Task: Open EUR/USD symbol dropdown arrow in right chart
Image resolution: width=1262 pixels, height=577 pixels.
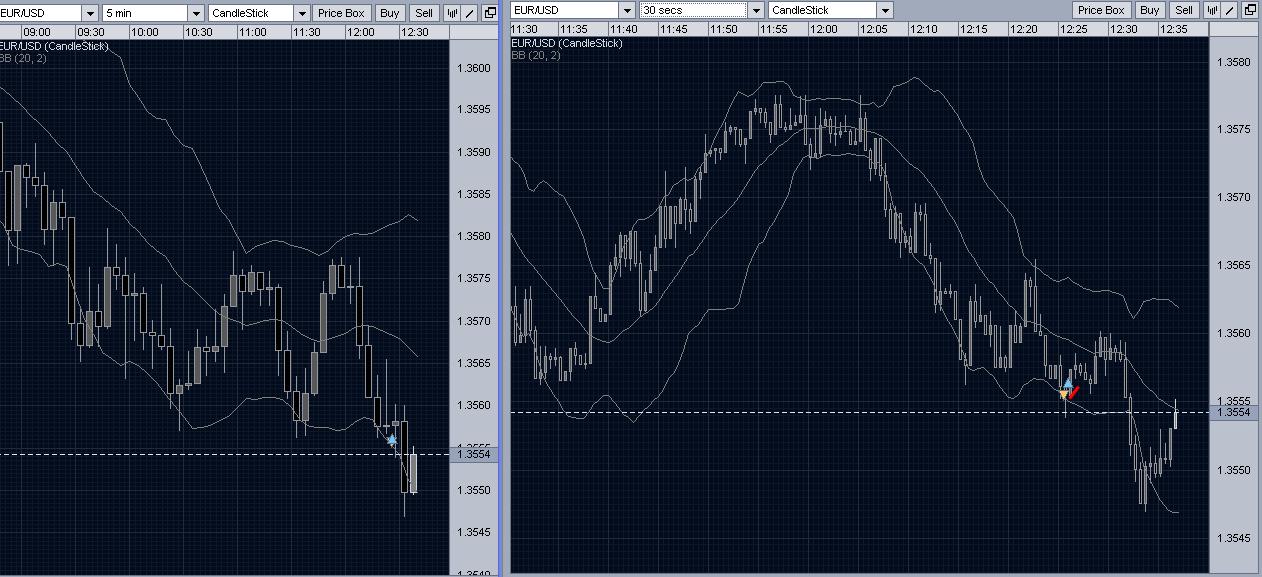Action: (x=627, y=10)
